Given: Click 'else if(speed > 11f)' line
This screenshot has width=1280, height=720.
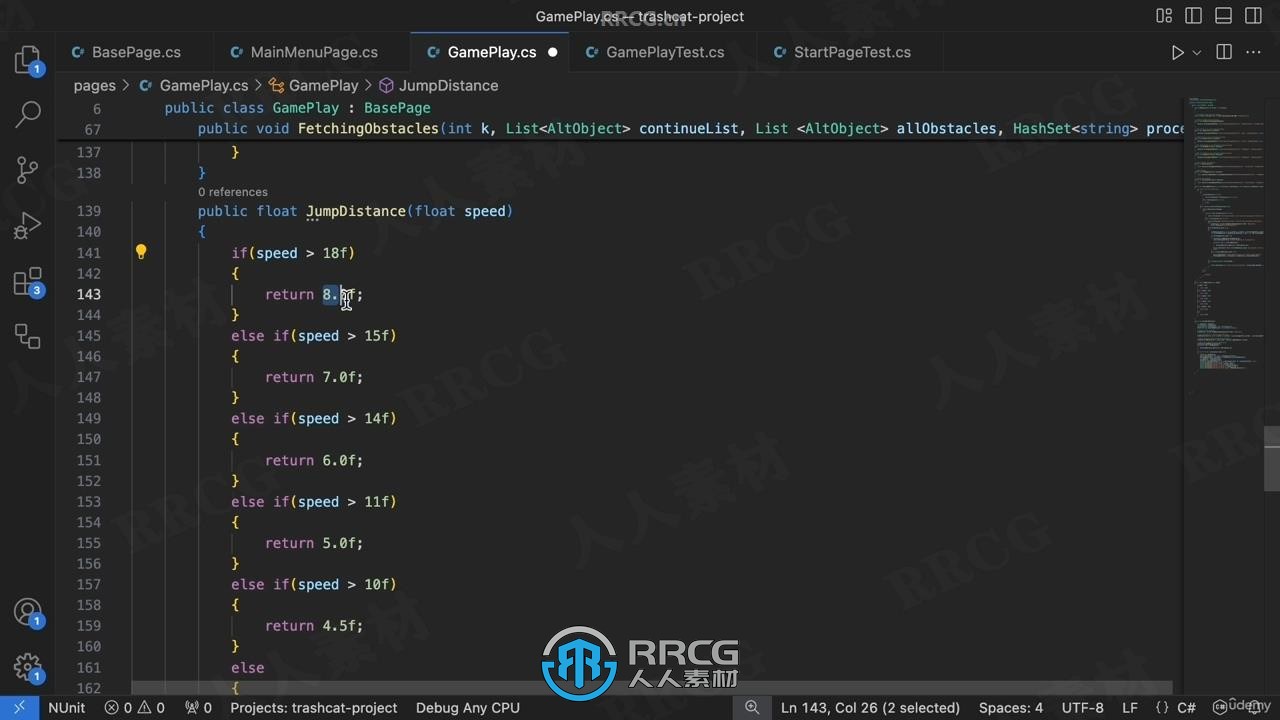Looking at the screenshot, I should click(x=314, y=502).
